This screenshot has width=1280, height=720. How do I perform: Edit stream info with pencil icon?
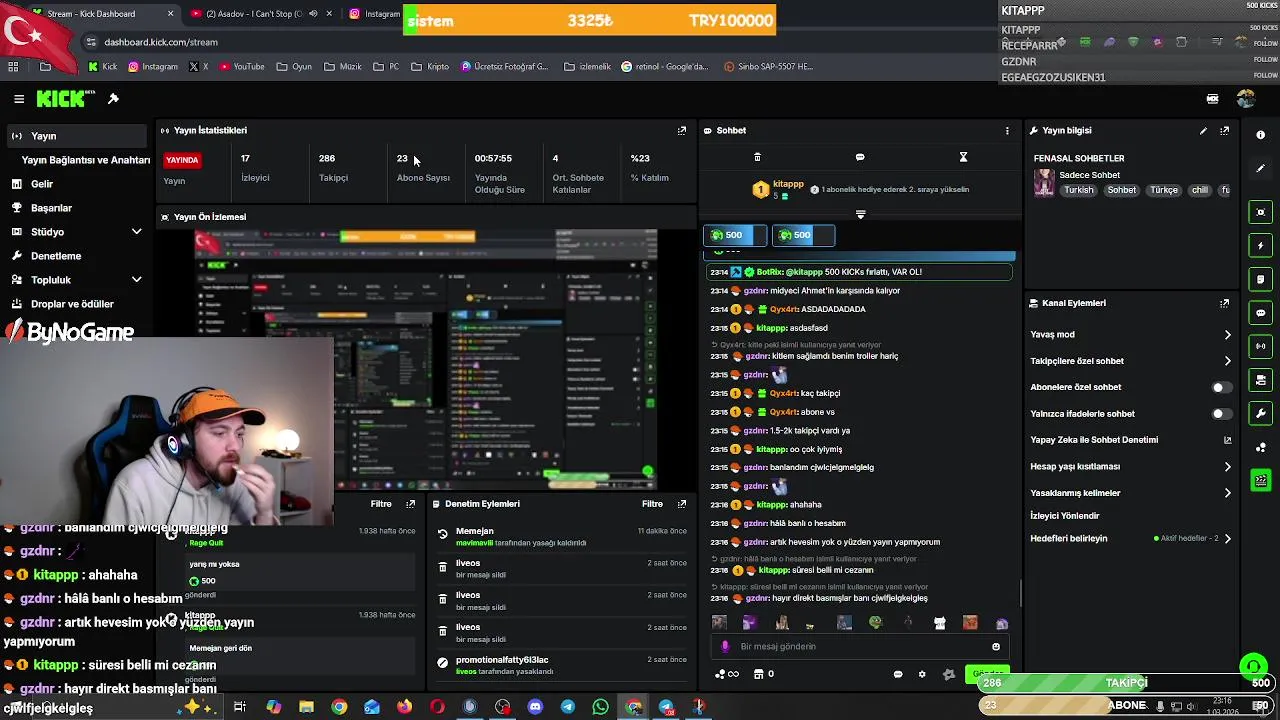tap(1203, 130)
